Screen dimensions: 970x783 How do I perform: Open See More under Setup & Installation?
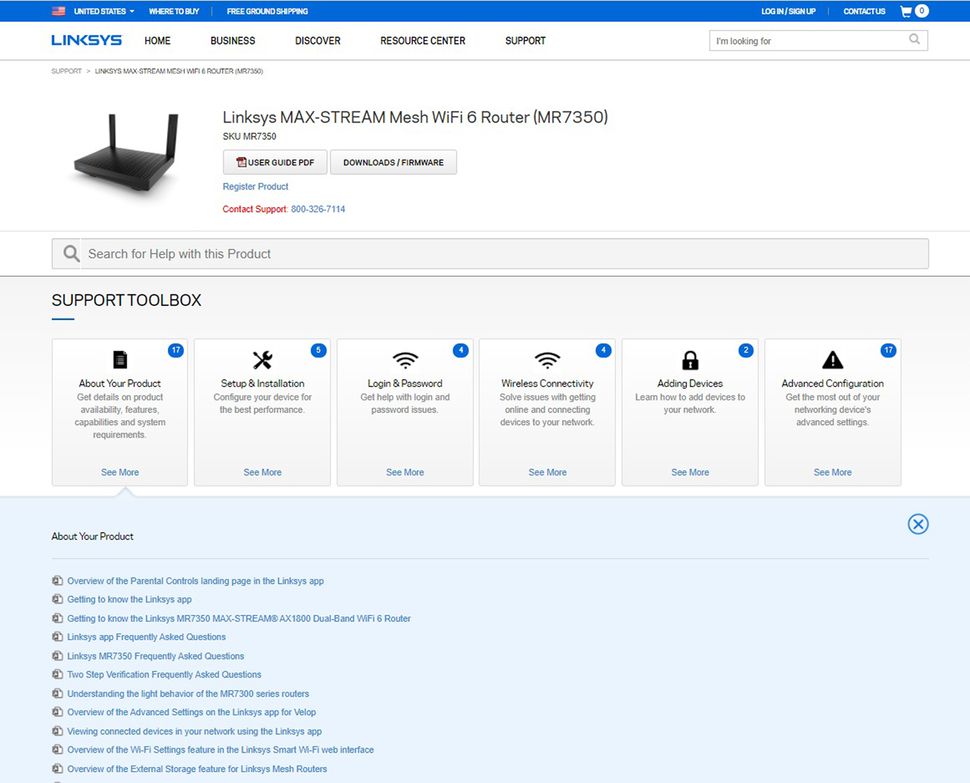[x=262, y=472]
